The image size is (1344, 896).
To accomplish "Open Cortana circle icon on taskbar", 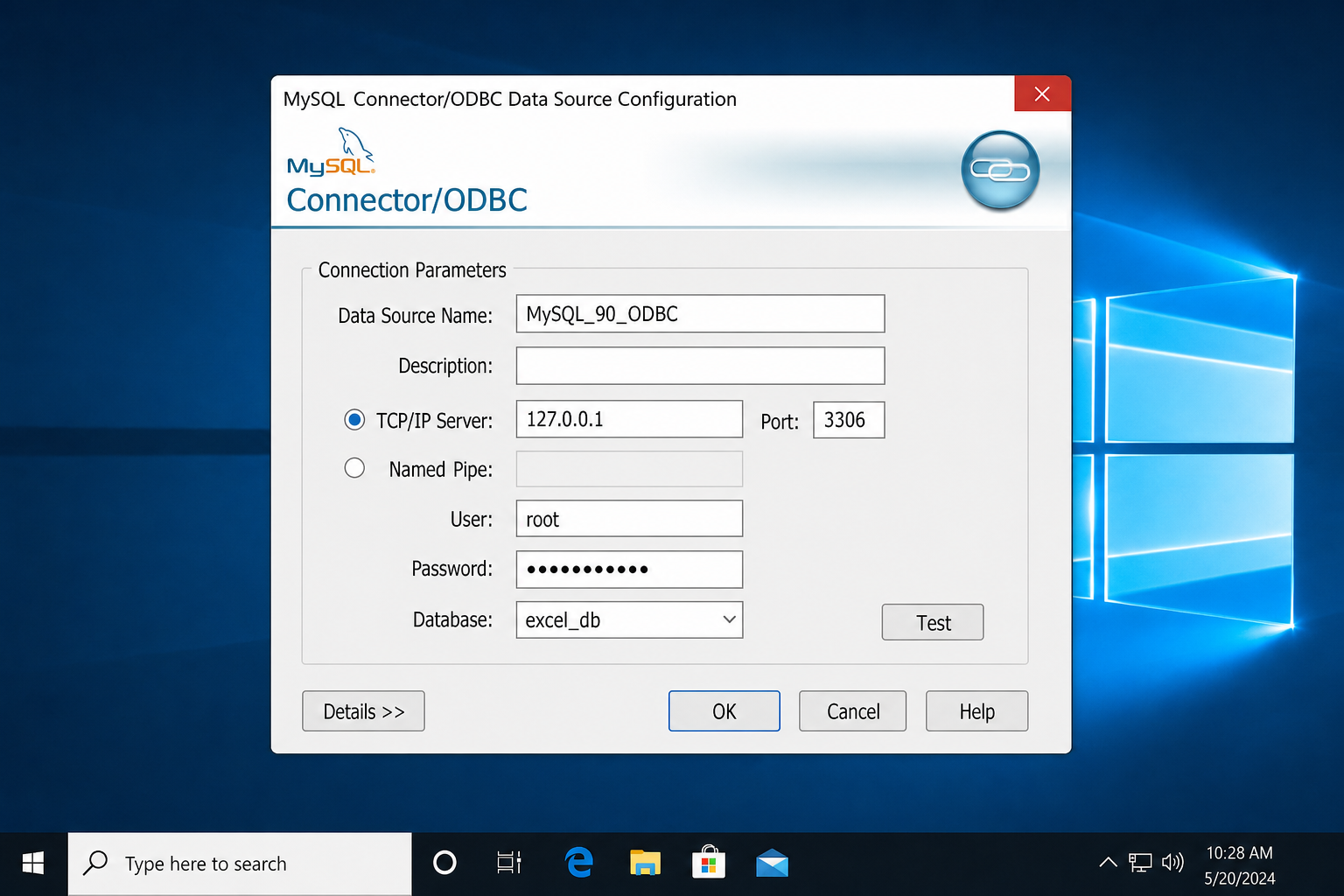I will (x=444, y=864).
